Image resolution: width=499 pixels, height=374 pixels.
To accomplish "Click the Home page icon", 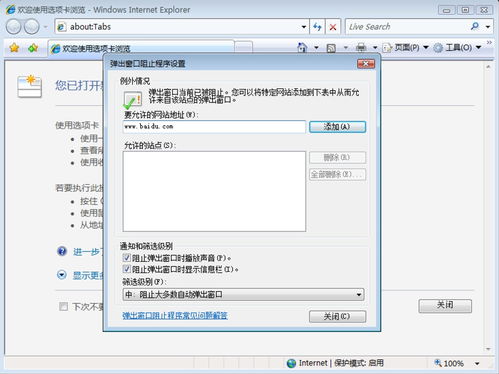I will 302,48.
